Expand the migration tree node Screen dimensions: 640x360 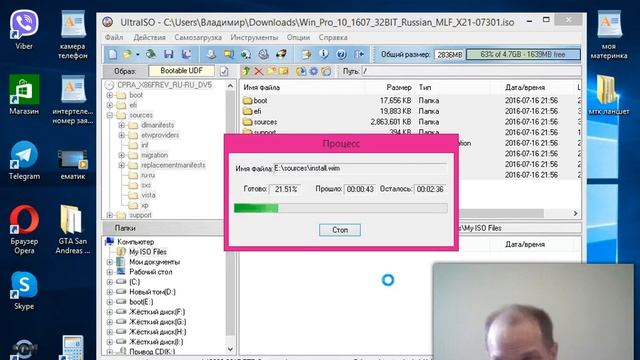click(121, 156)
